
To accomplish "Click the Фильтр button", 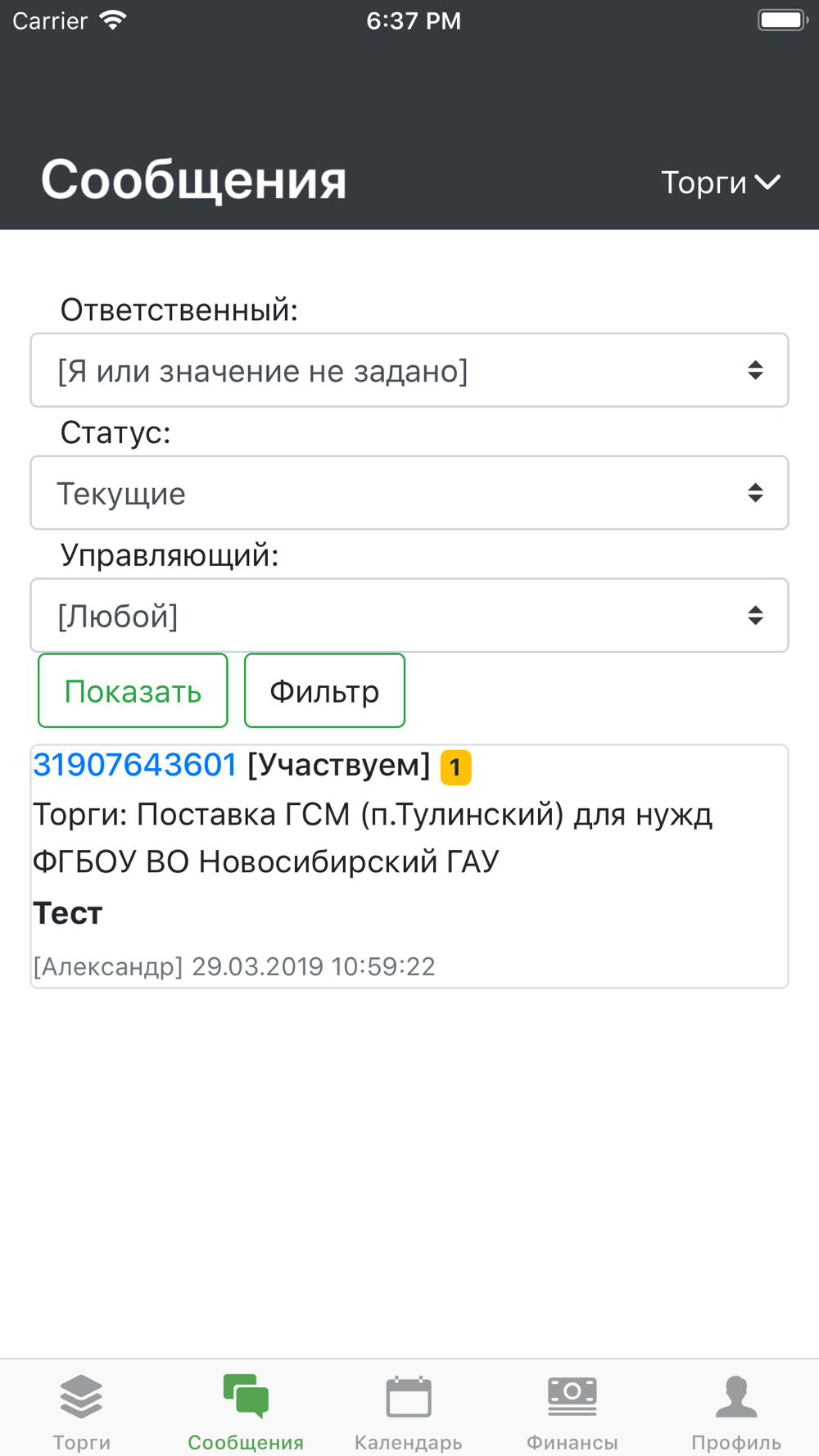I will pyautogui.click(x=324, y=690).
